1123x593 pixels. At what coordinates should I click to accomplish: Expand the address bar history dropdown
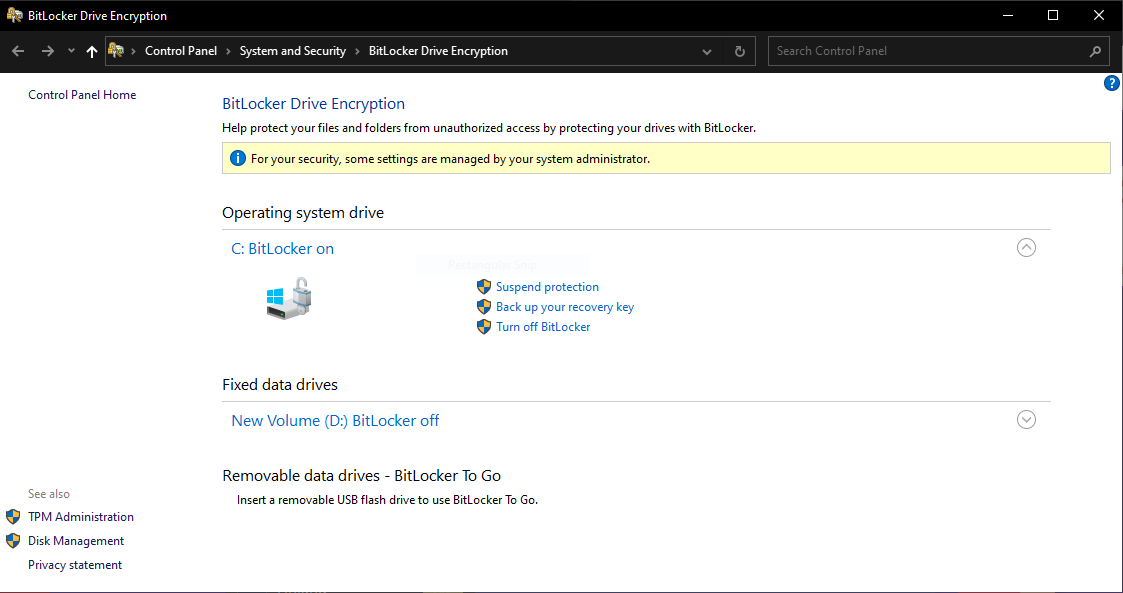tap(707, 52)
